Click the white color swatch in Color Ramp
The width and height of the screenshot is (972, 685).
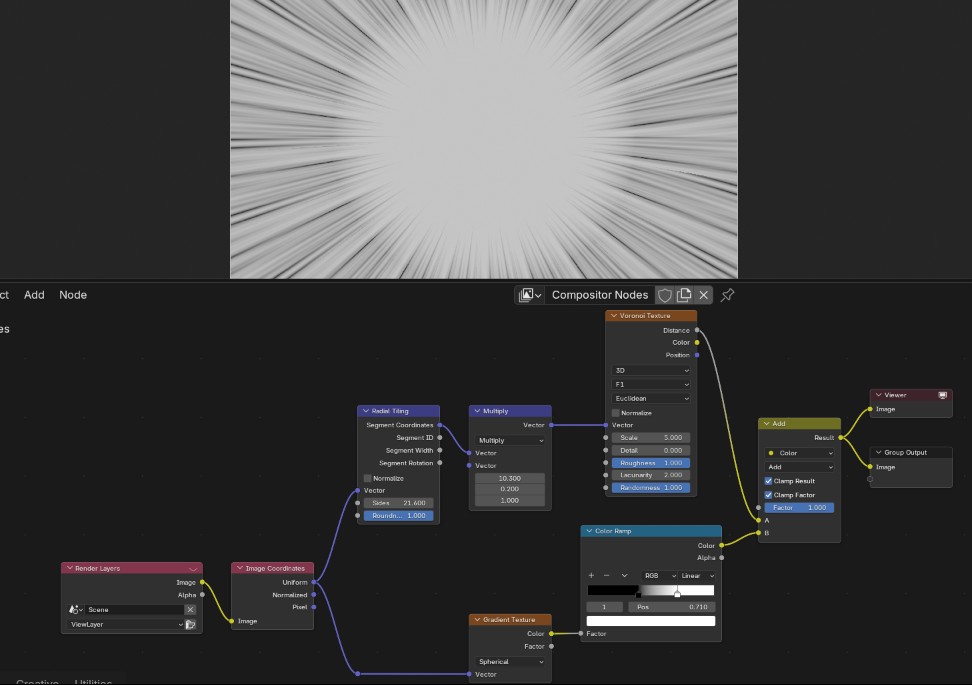(x=651, y=621)
